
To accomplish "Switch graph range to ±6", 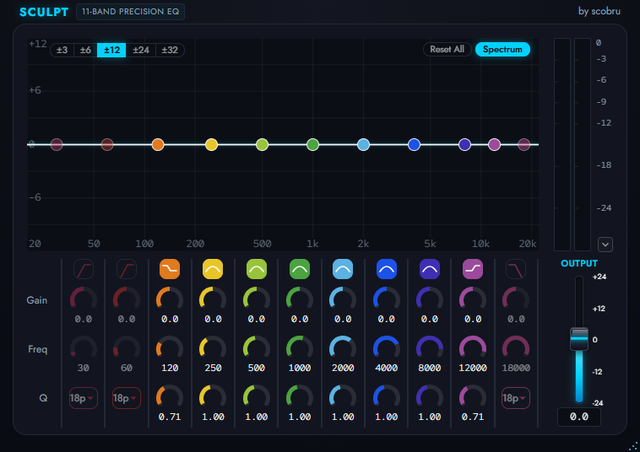I will point(85,50).
